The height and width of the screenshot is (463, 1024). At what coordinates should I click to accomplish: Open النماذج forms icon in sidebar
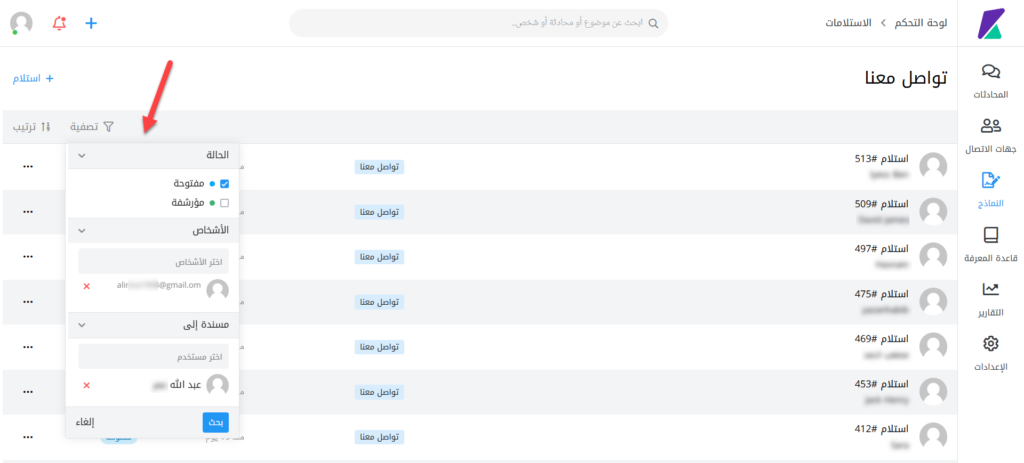click(990, 181)
